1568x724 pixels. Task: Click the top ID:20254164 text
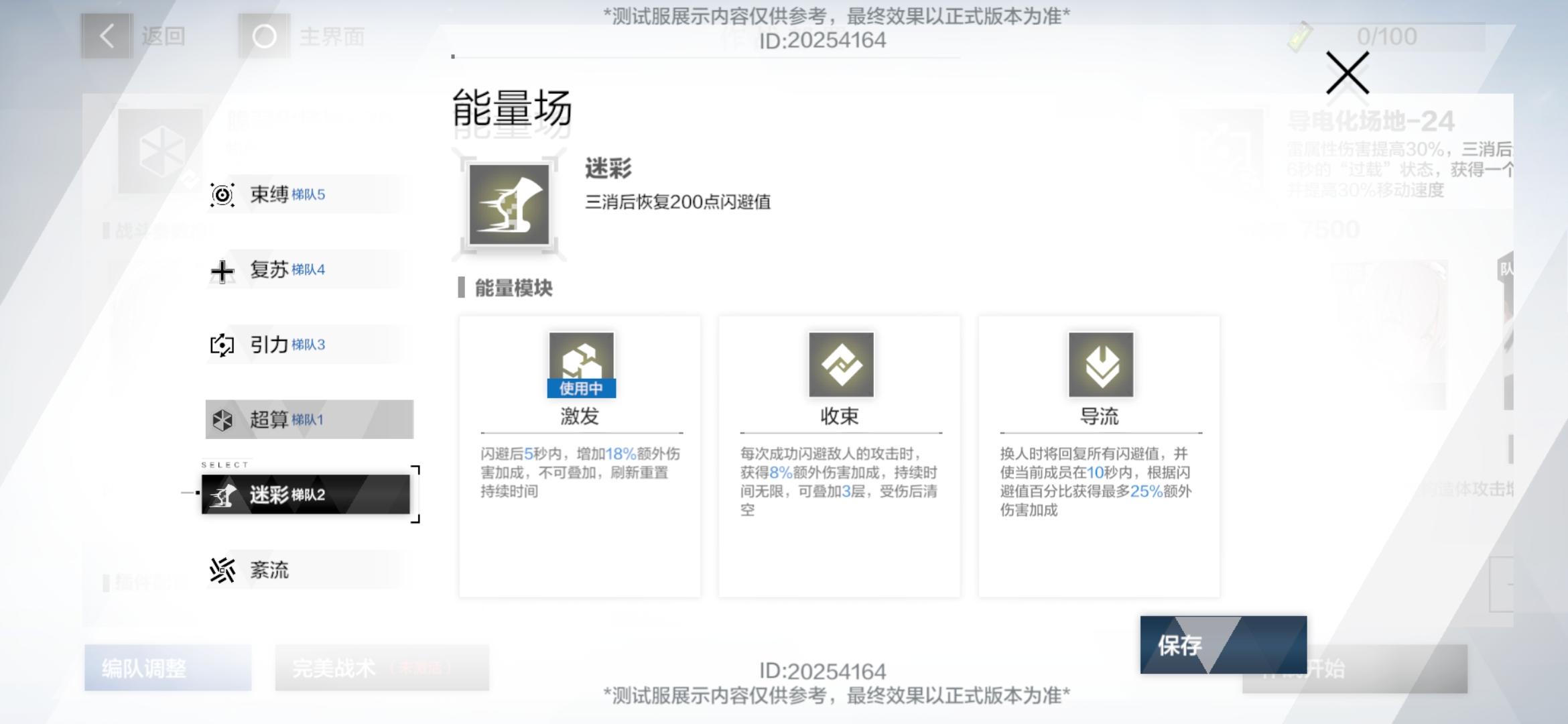click(822, 40)
